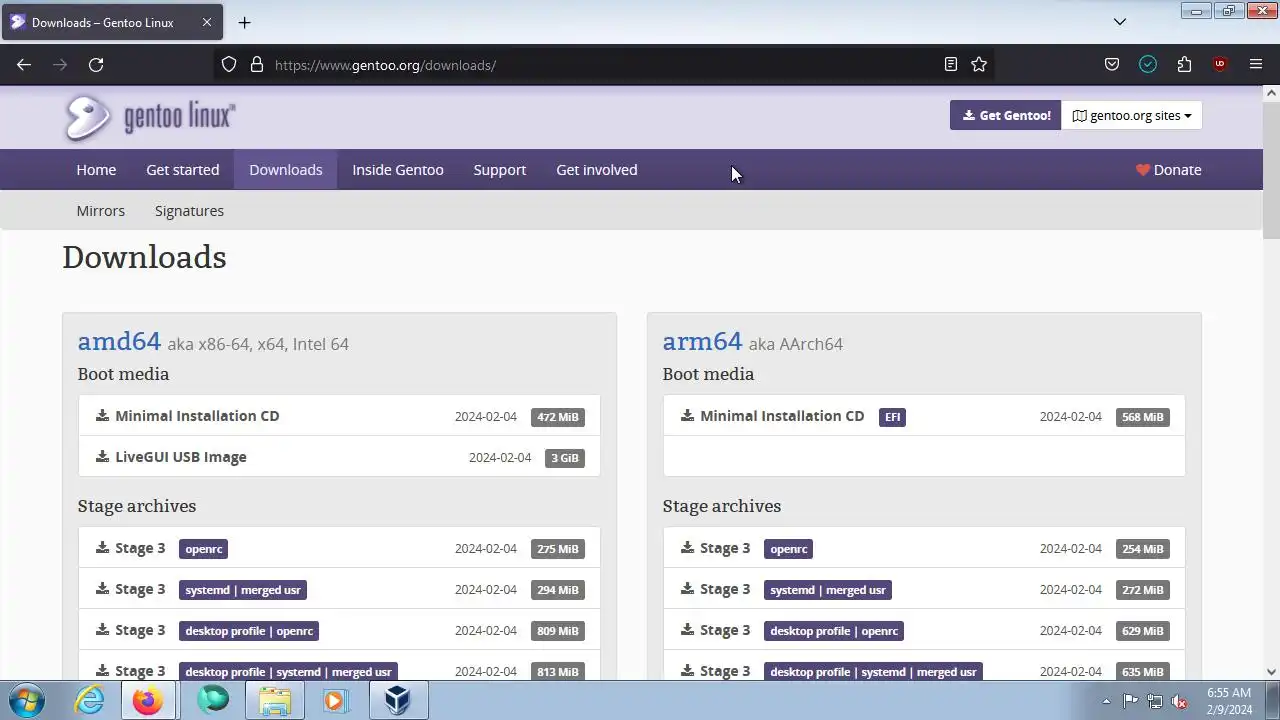Click the vertical scrollbar thumb
The width and height of the screenshot is (1280, 720).
(1271, 170)
